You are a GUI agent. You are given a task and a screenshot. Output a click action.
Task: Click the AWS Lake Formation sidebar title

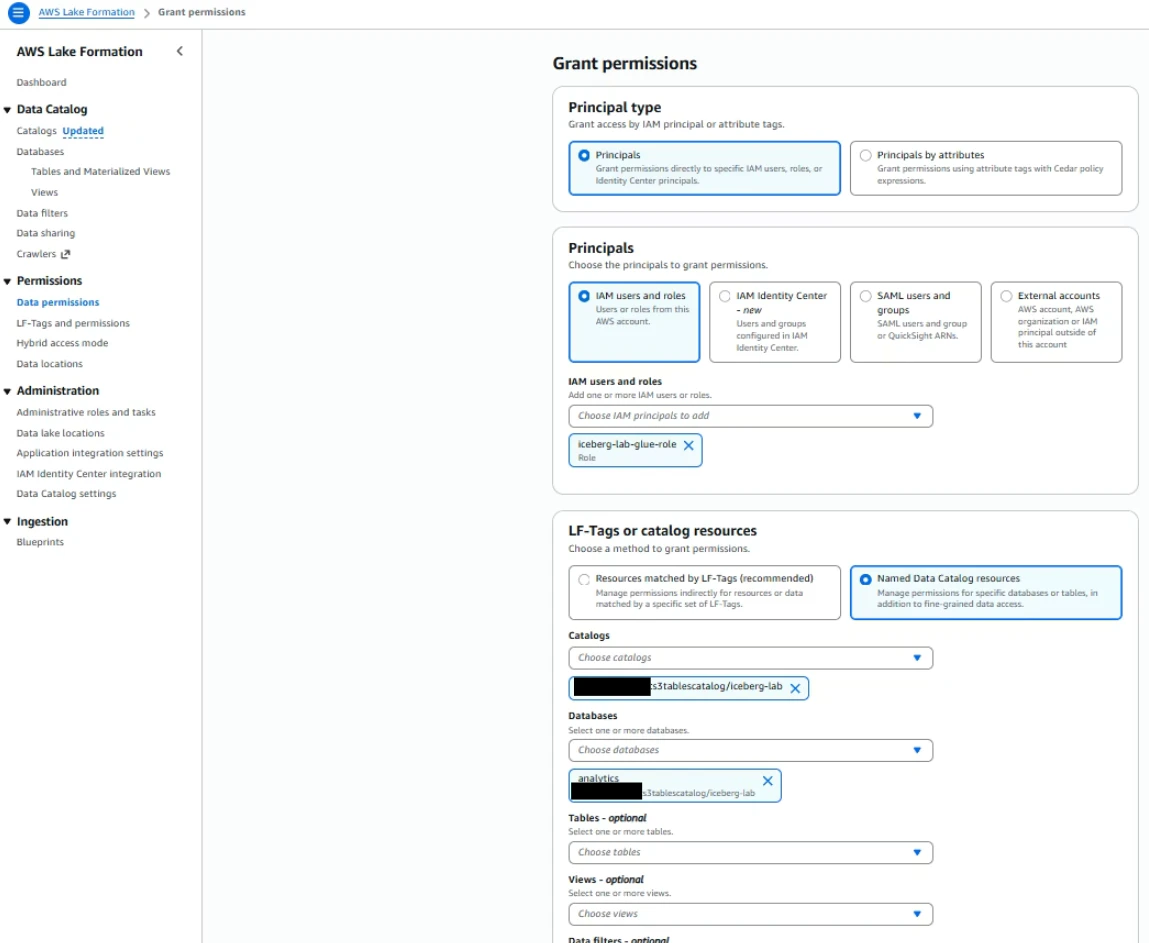(x=79, y=52)
